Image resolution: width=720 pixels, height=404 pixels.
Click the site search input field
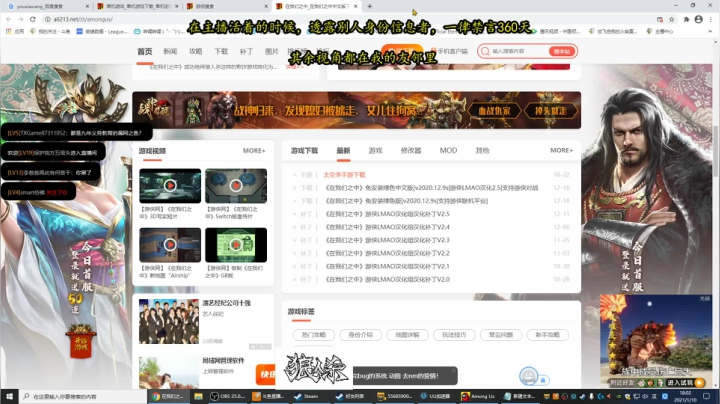519,51
